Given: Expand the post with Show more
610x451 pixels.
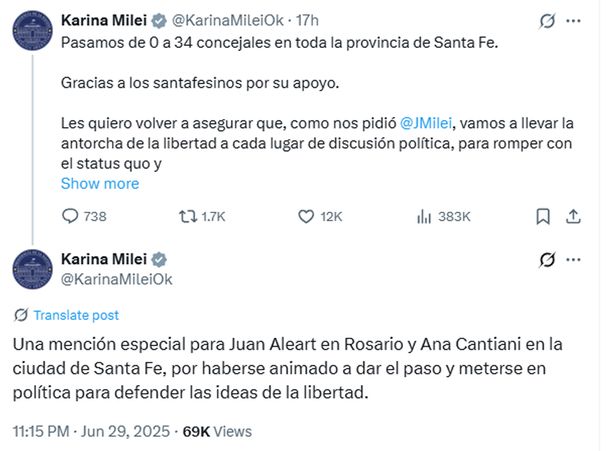Looking at the screenshot, I should coord(99,184).
